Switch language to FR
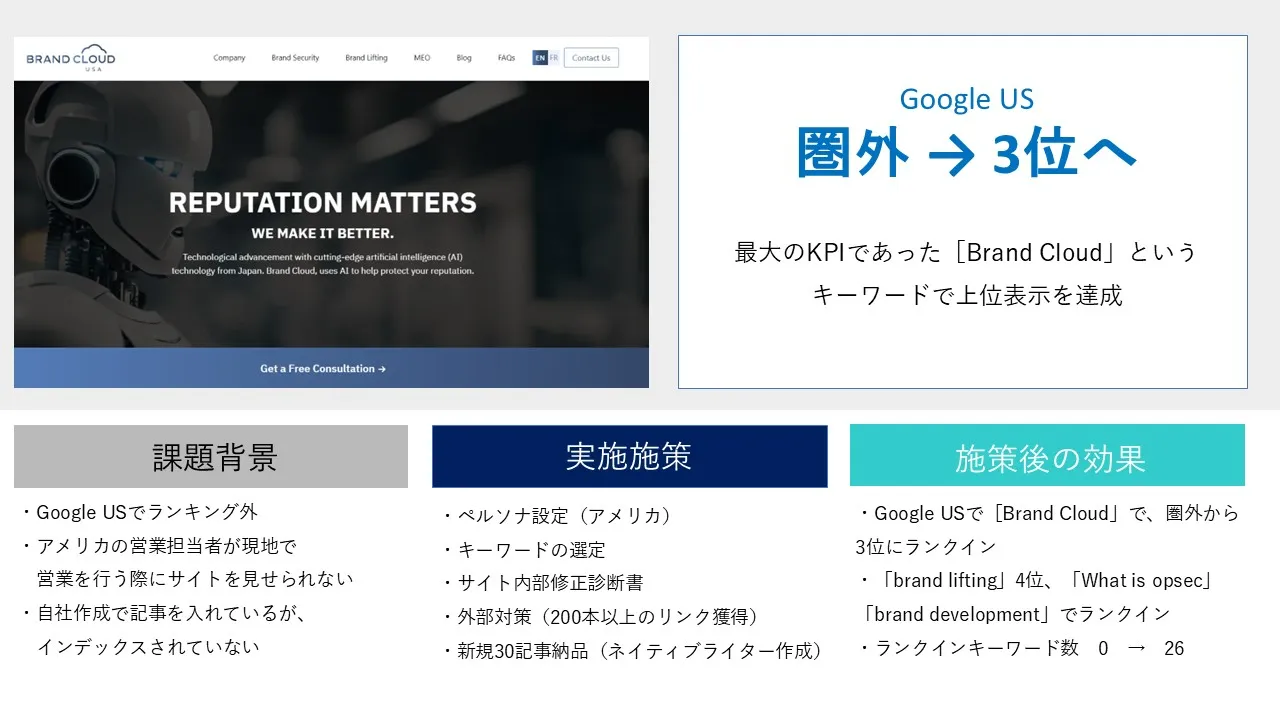This screenshot has height=720, width=1280. [554, 58]
